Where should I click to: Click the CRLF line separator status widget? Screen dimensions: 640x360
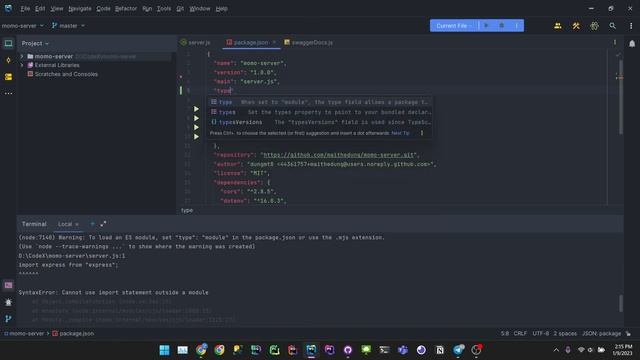[x=520, y=333]
